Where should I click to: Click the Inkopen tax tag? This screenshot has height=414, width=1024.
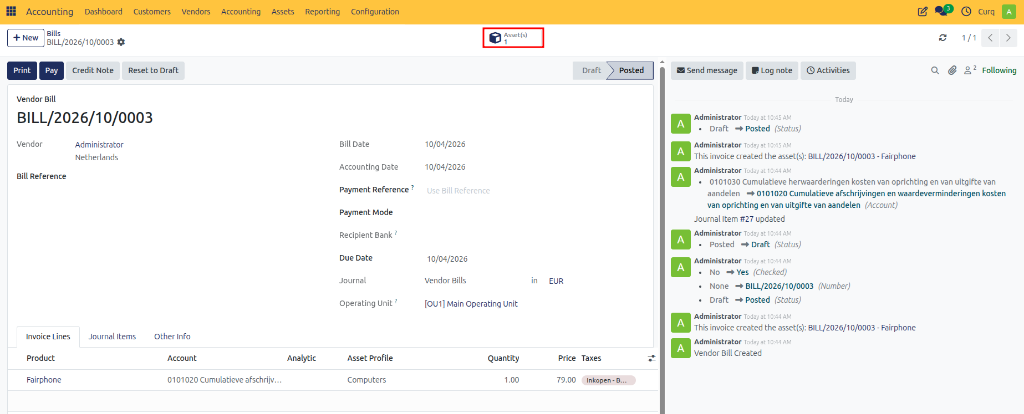tap(608, 380)
